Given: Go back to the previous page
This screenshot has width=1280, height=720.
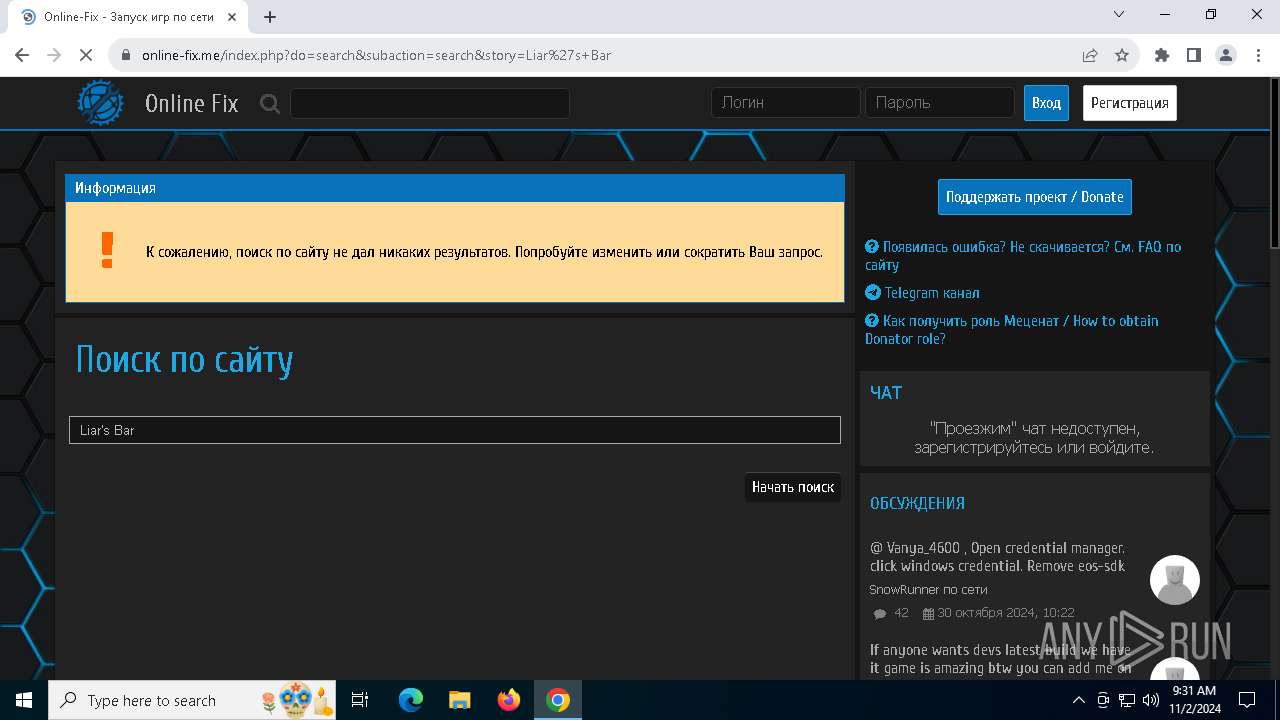Looking at the screenshot, I should 22,55.
